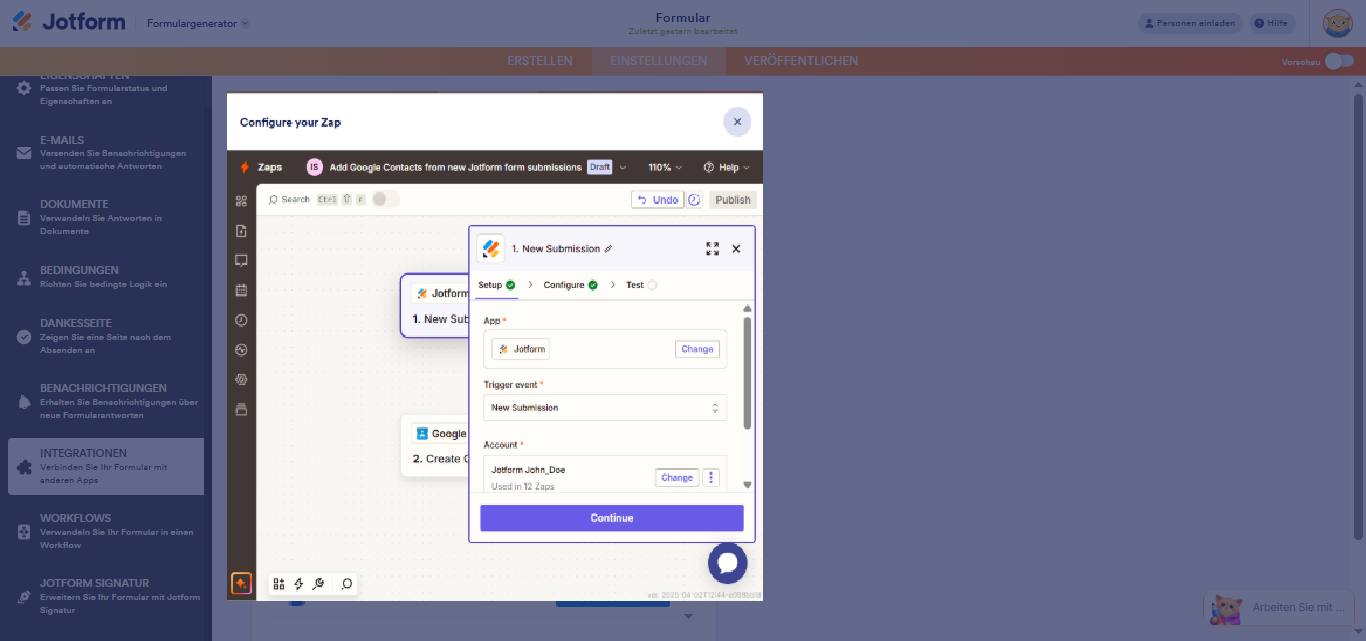Expand the Draft status dropdown
This screenshot has width=1366, height=641.
click(622, 167)
